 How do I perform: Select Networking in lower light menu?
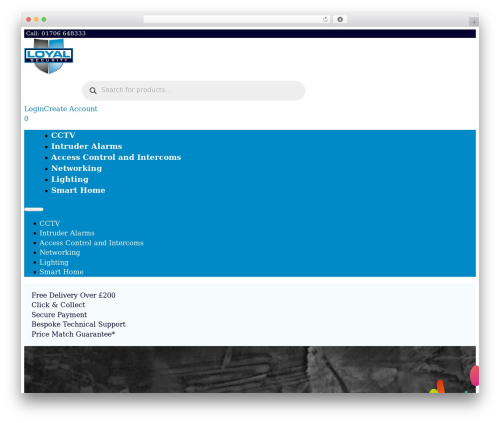click(x=60, y=252)
